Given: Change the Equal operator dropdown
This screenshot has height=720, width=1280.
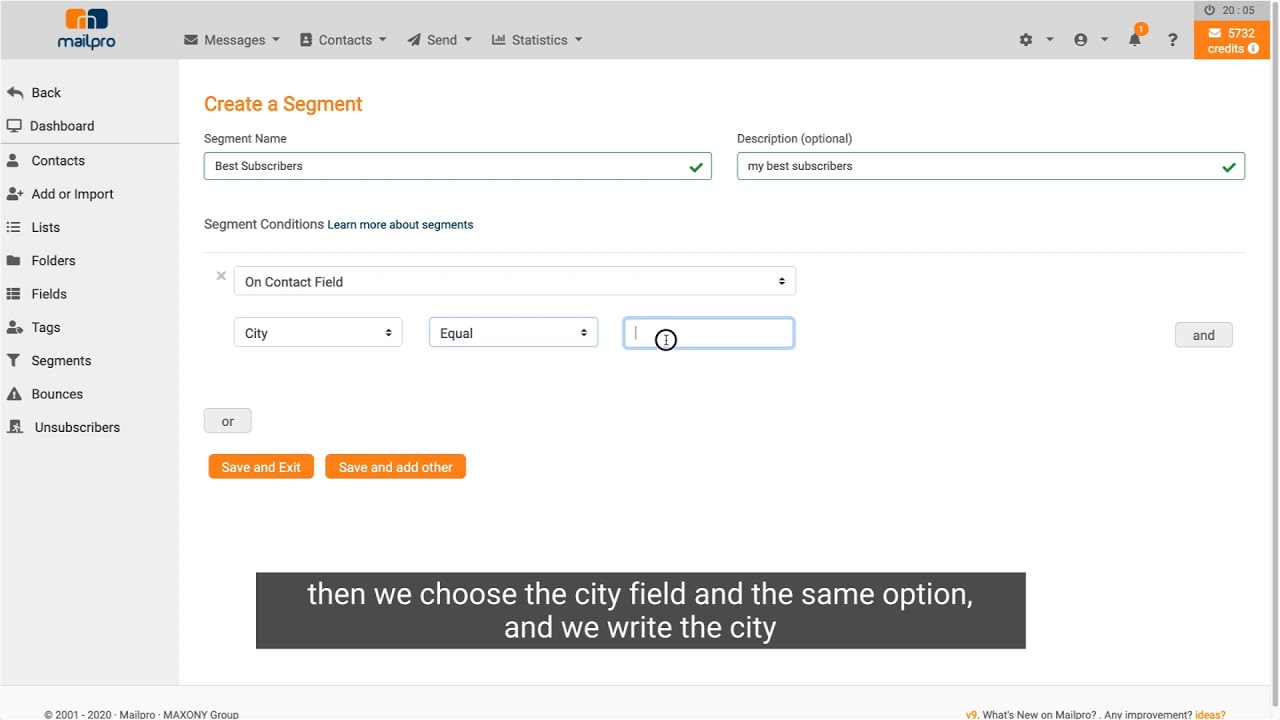Looking at the screenshot, I should pos(513,333).
